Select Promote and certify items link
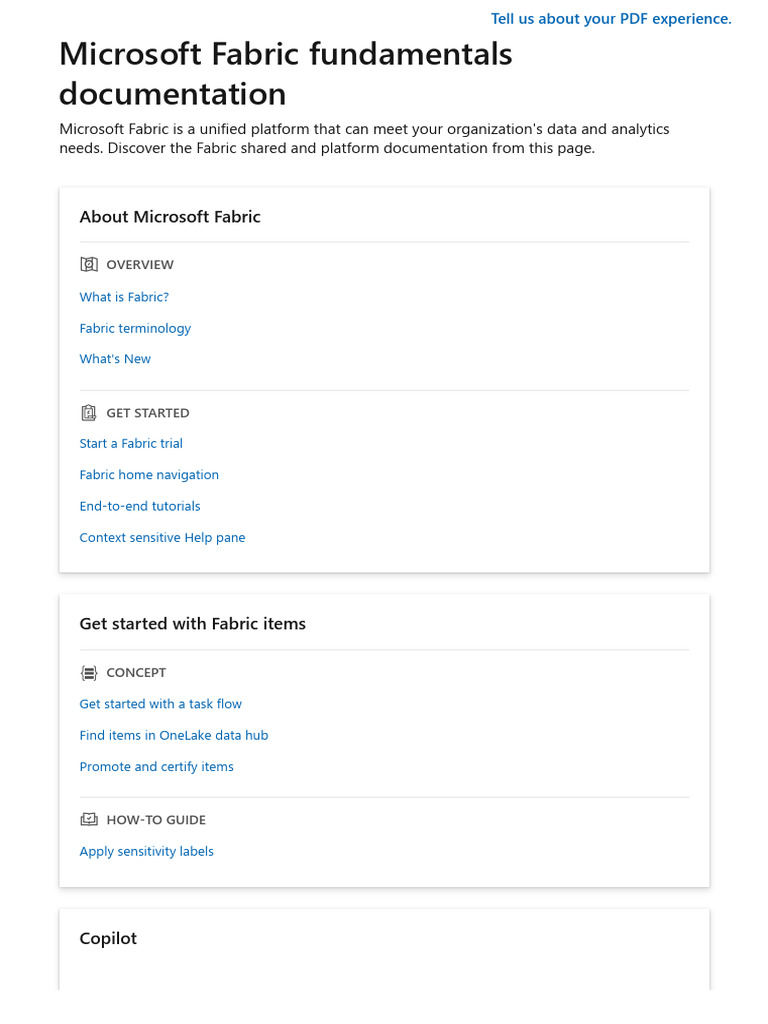Image resolution: width=768 pixels, height=1024 pixels. pos(156,767)
